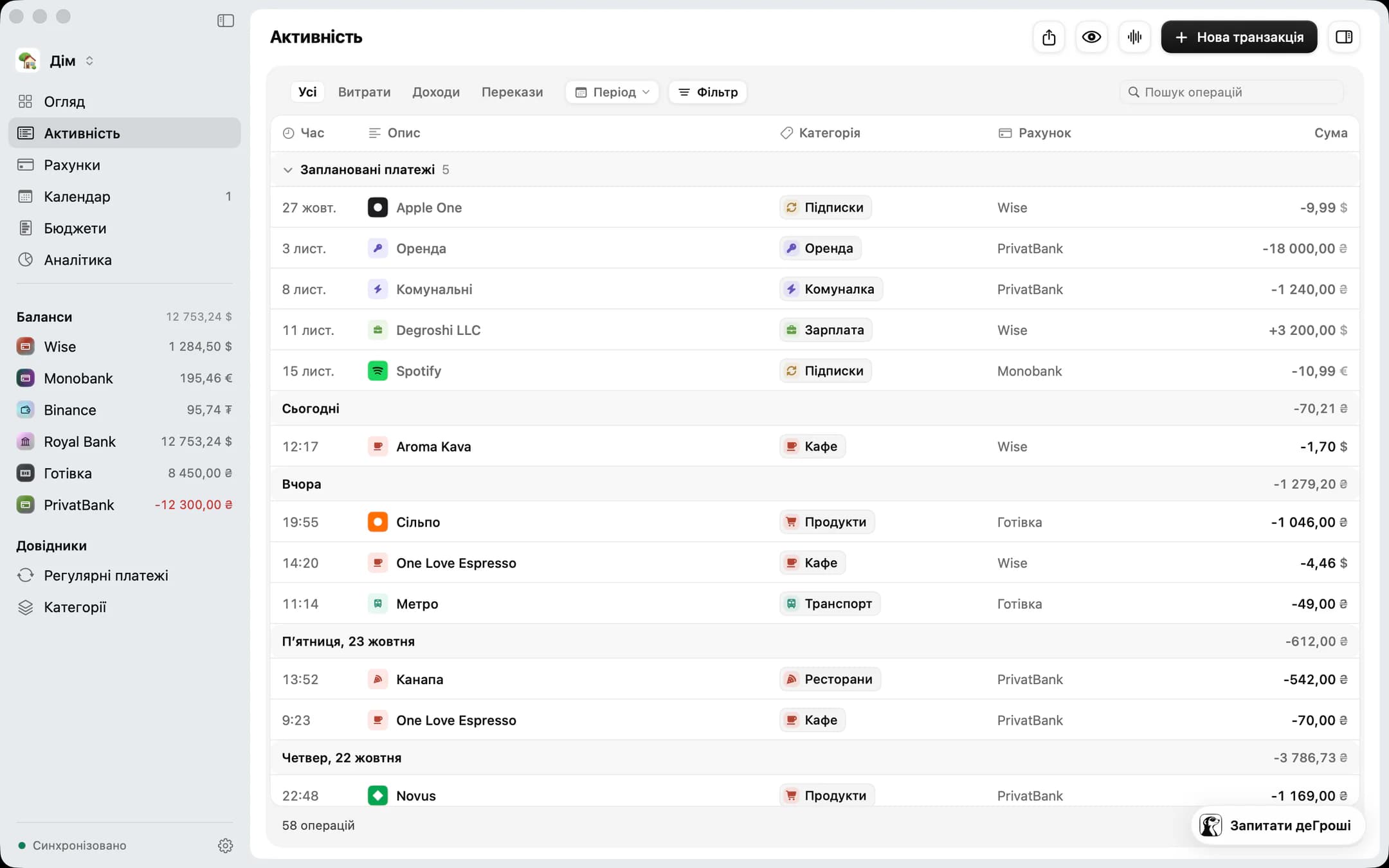Switch to the Витрати tab
The height and width of the screenshot is (868, 1389).
365,92
